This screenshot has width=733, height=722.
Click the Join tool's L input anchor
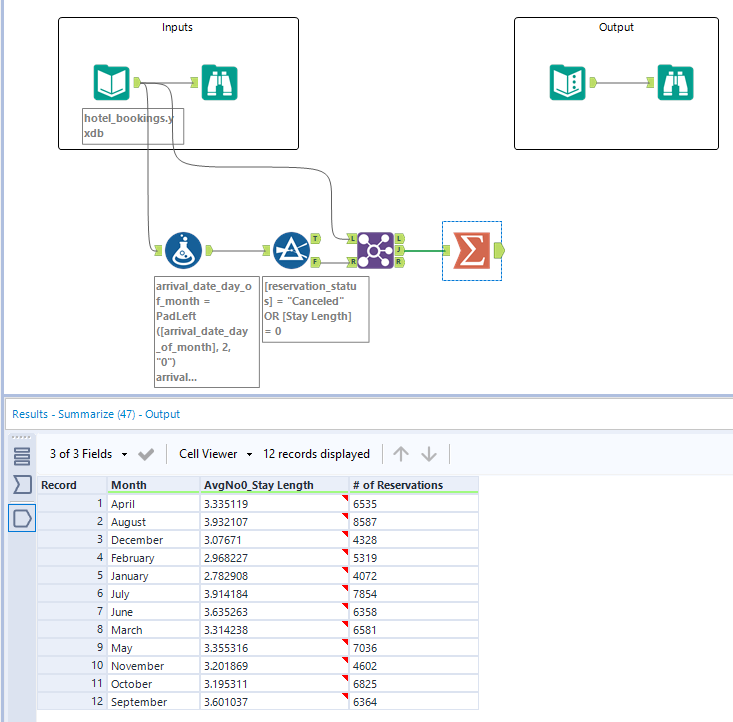(x=352, y=239)
